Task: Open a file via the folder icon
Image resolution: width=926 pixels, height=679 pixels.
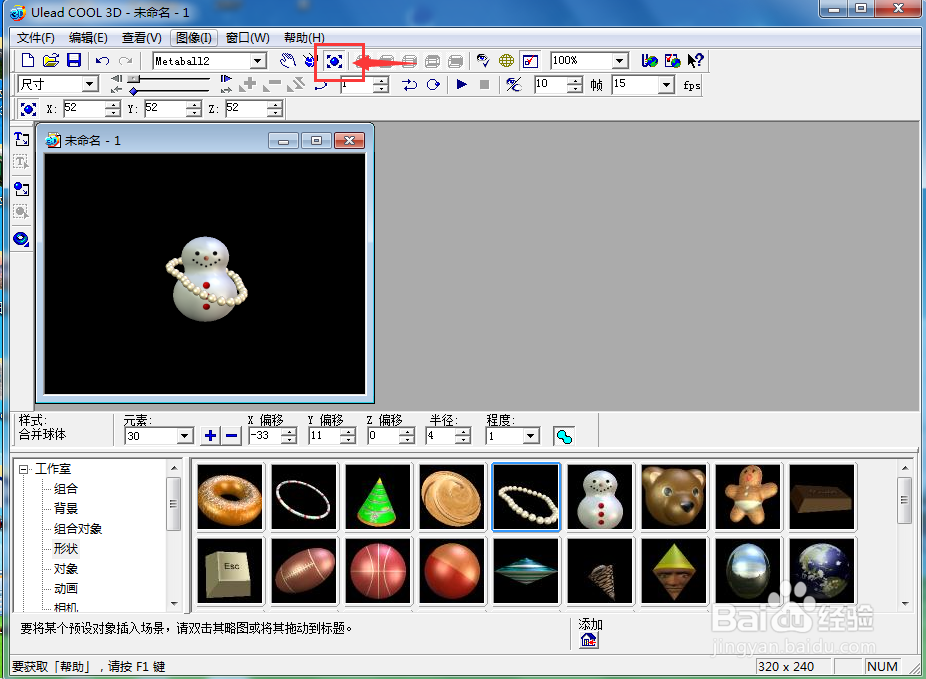Action: point(51,61)
